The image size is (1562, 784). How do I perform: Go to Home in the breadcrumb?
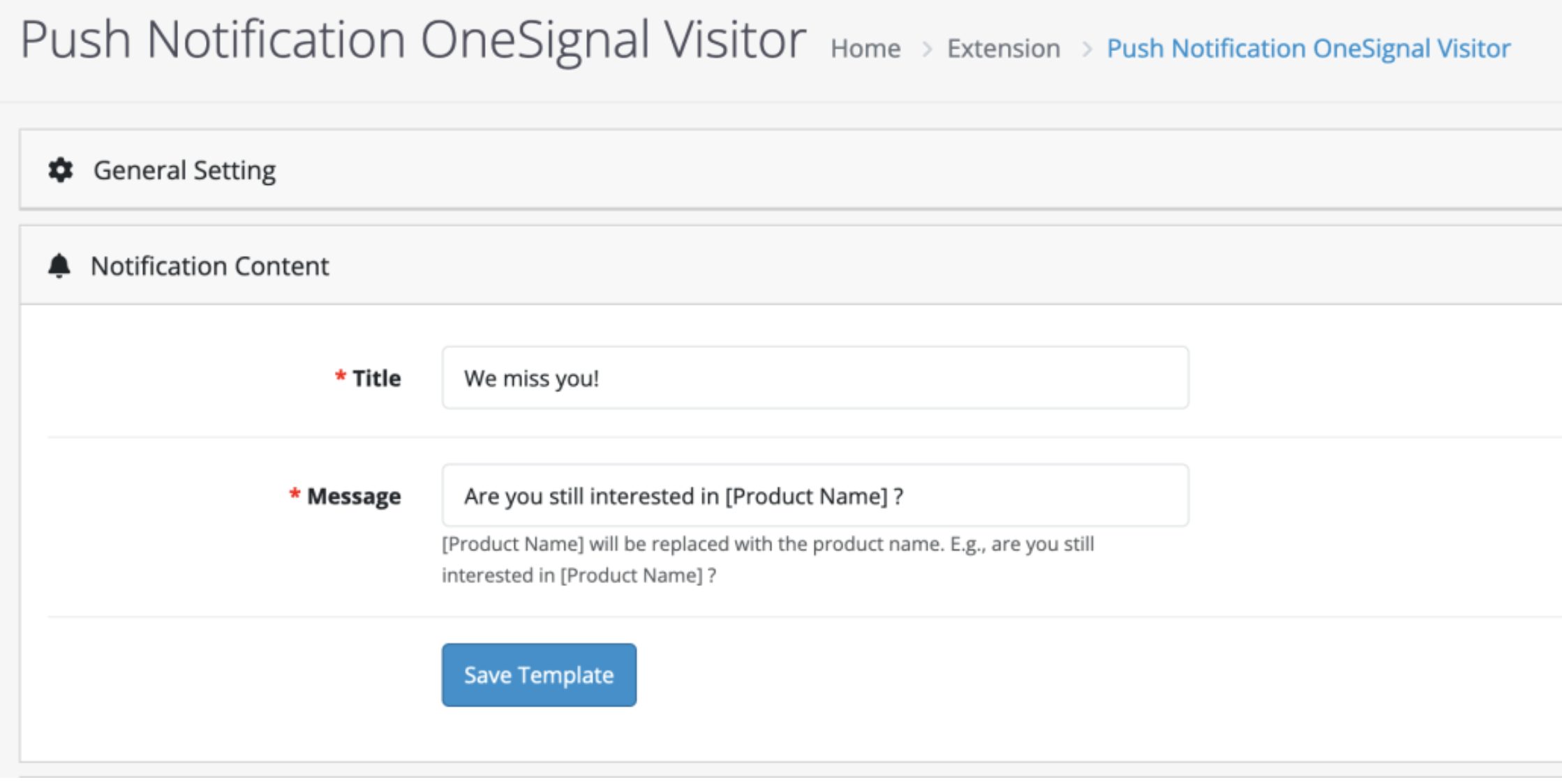point(865,48)
